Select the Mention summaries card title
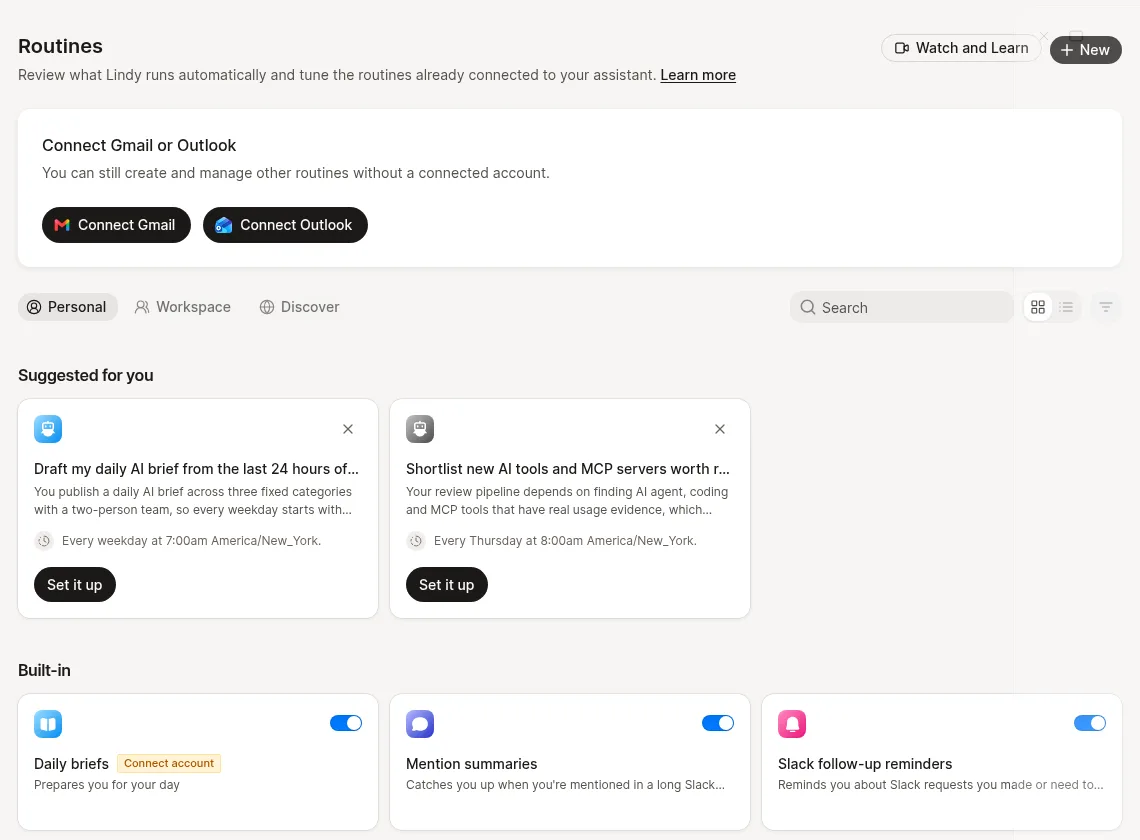1140x840 pixels. point(471,764)
